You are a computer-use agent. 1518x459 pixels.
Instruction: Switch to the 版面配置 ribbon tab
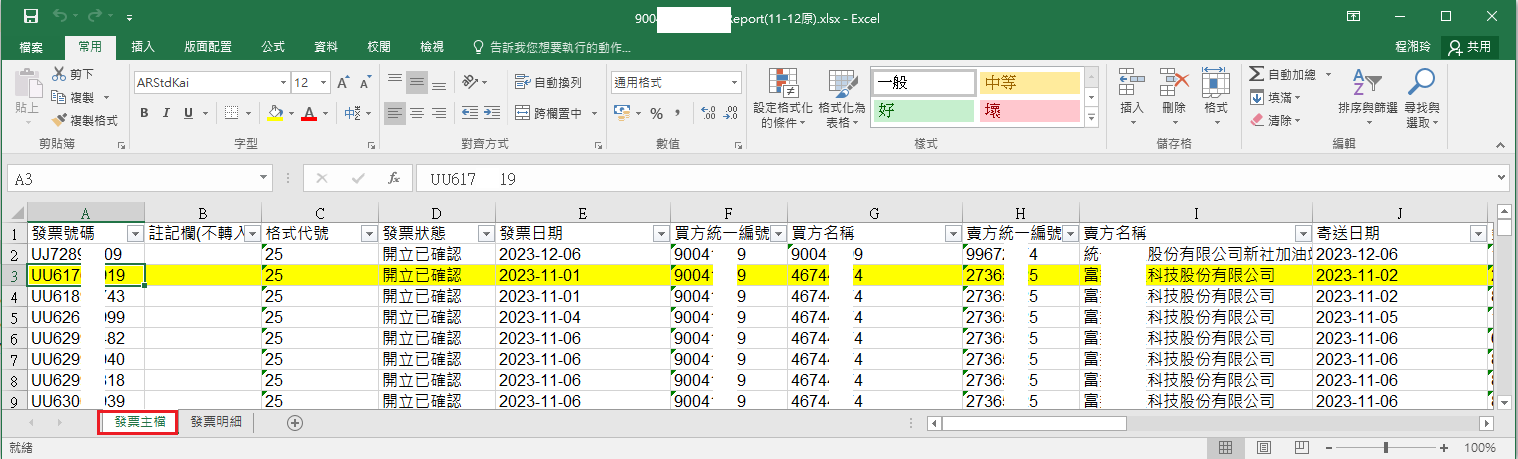[x=208, y=47]
